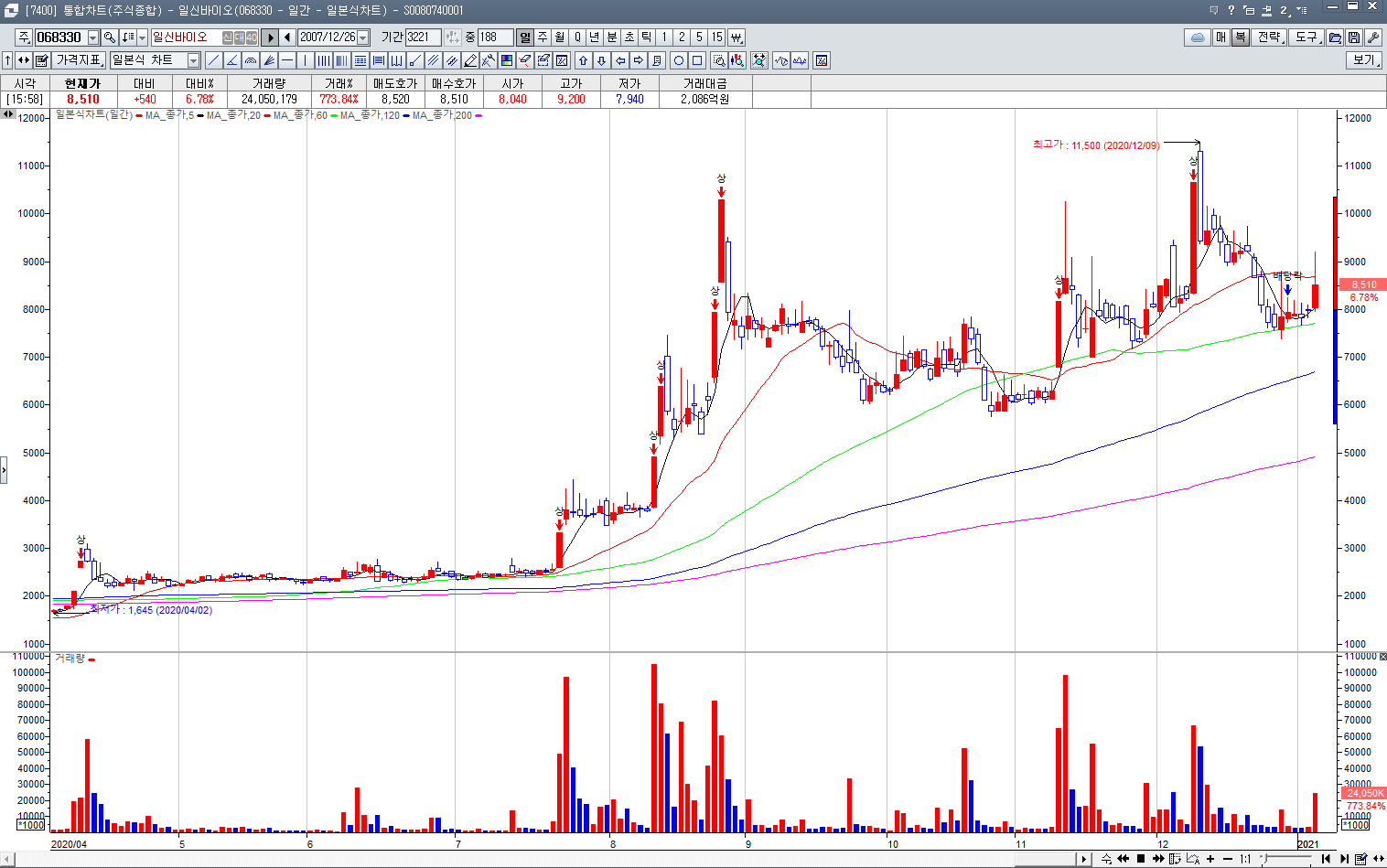1387x868 pixels.
Task: Jump to chart start with skip-first button
Action: (x=1326, y=859)
